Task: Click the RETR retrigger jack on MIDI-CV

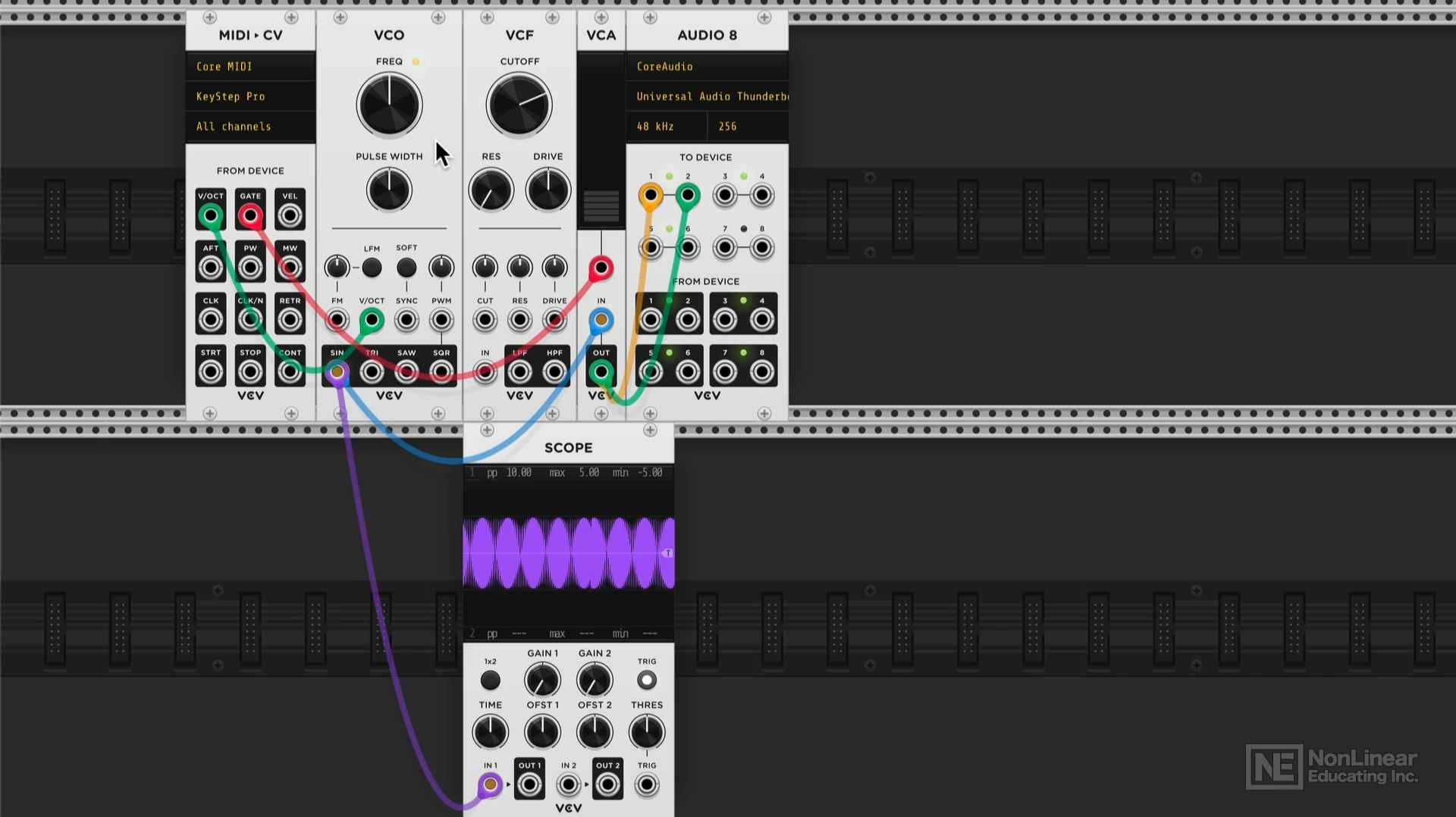Action: (290, 320)
